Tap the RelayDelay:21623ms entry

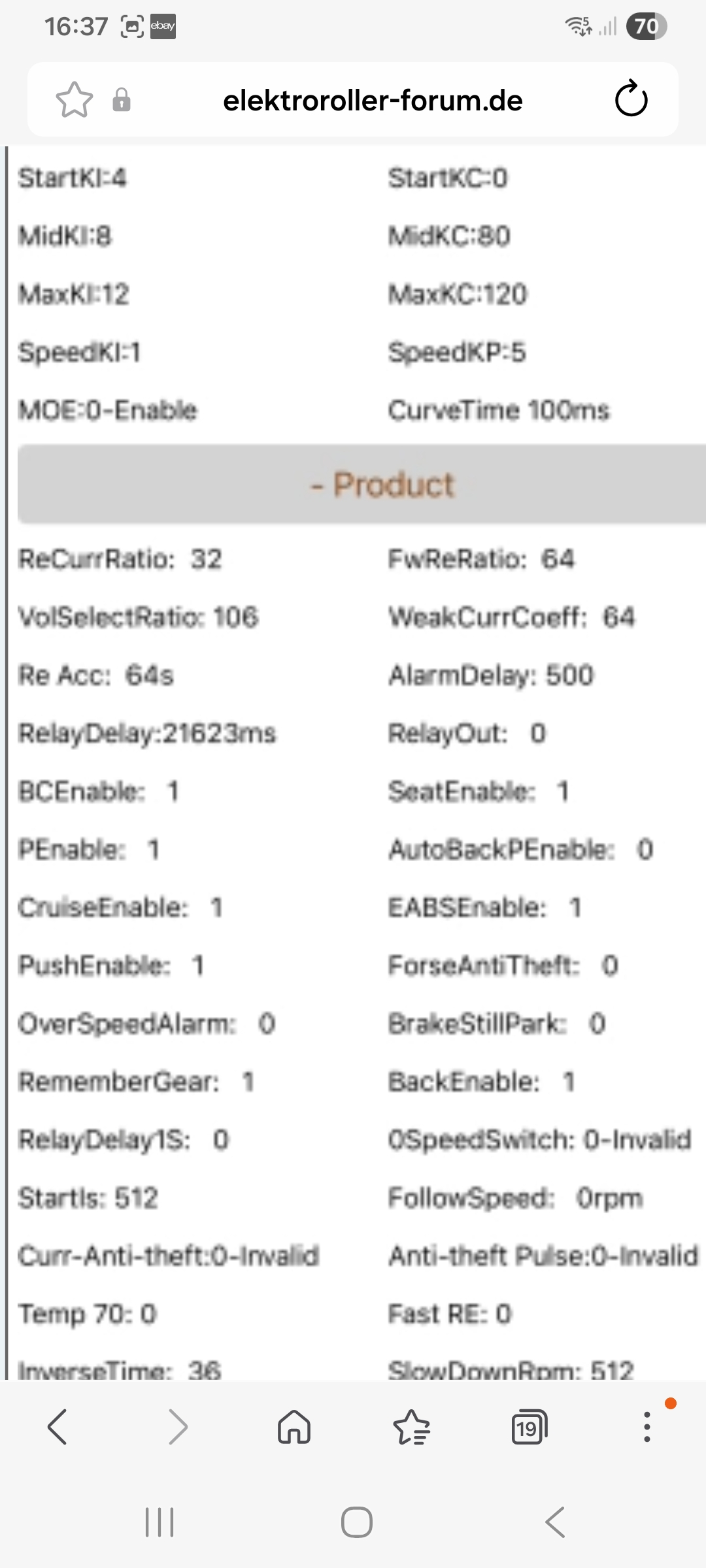tap(147, 734)
